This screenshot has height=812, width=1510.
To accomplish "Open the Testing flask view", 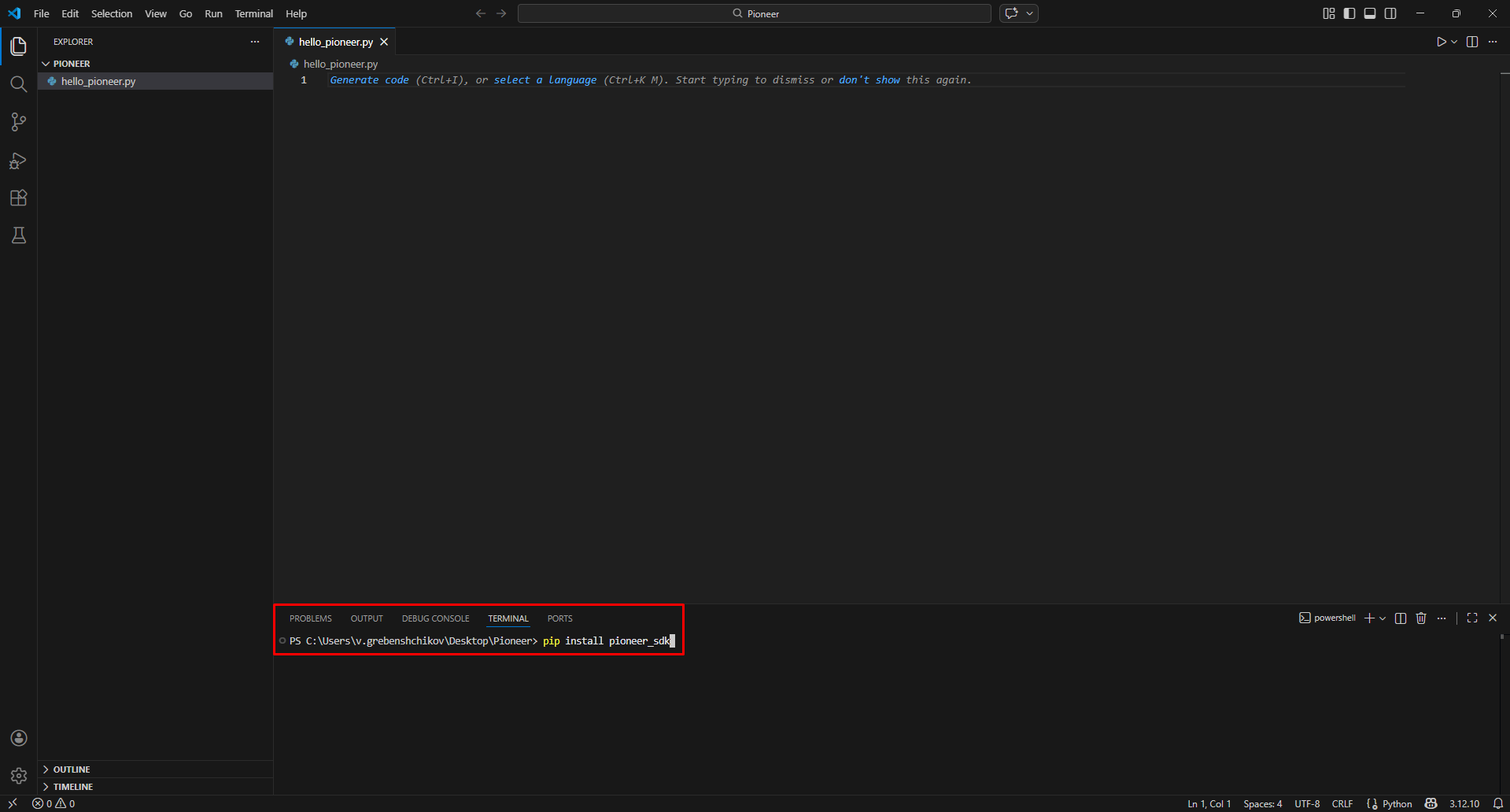I will pos(19,235).
